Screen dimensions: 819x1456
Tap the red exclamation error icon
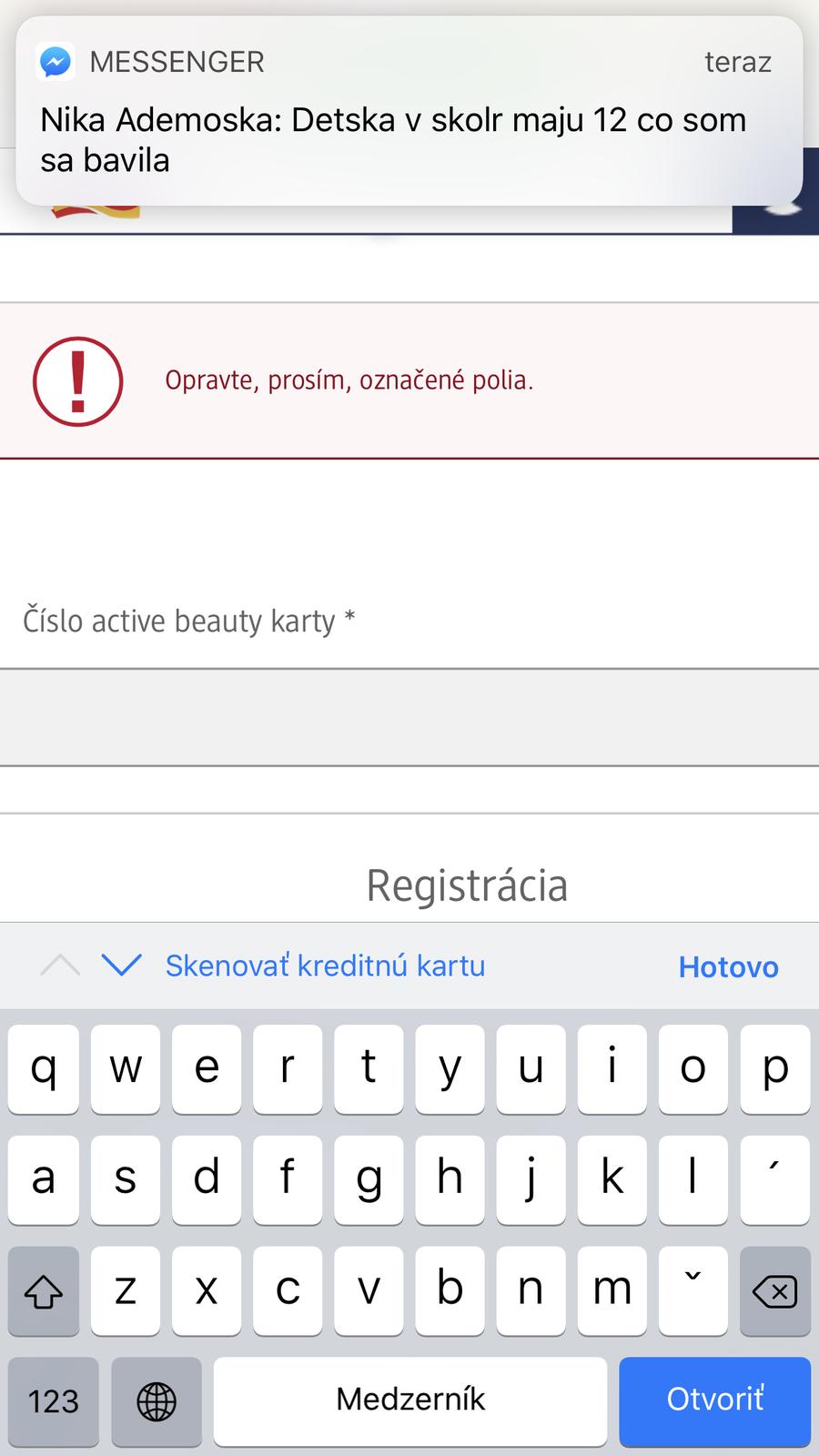tap(78, 381)
